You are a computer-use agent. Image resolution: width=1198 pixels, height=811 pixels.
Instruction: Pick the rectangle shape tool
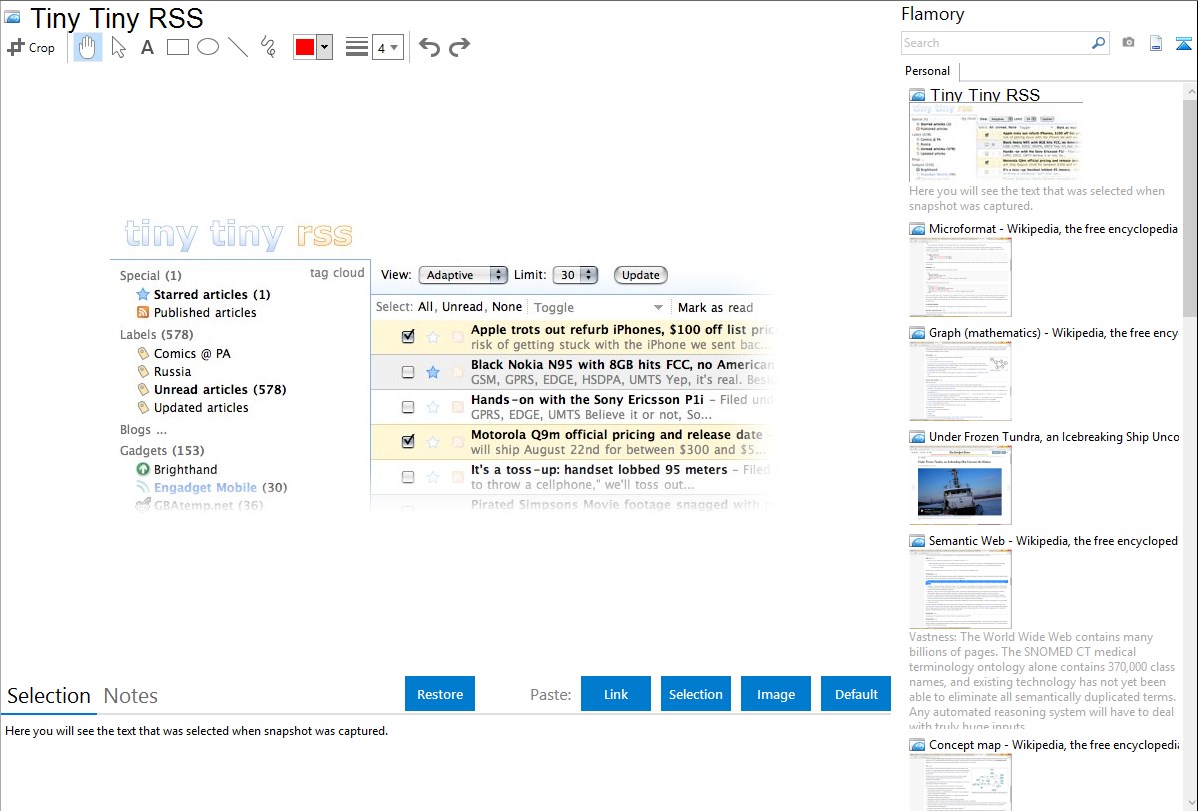pyautogui.click(x=178, y=47)
